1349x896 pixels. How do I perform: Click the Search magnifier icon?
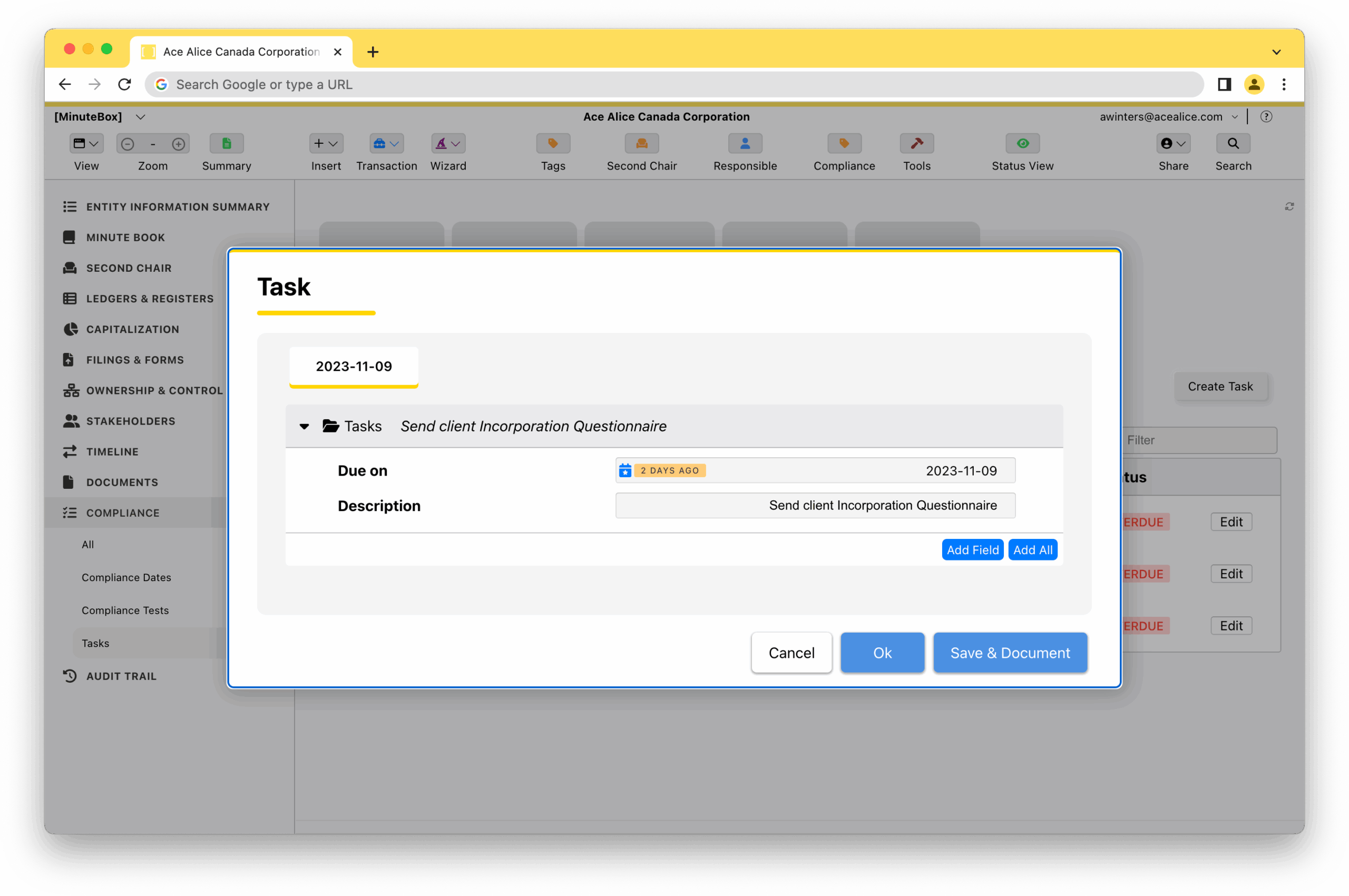tap(1233, 143)
